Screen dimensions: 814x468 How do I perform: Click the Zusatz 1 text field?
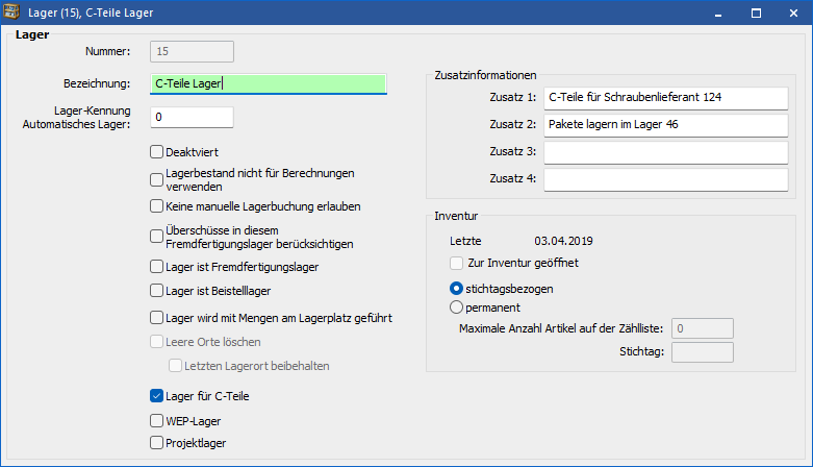665,98
